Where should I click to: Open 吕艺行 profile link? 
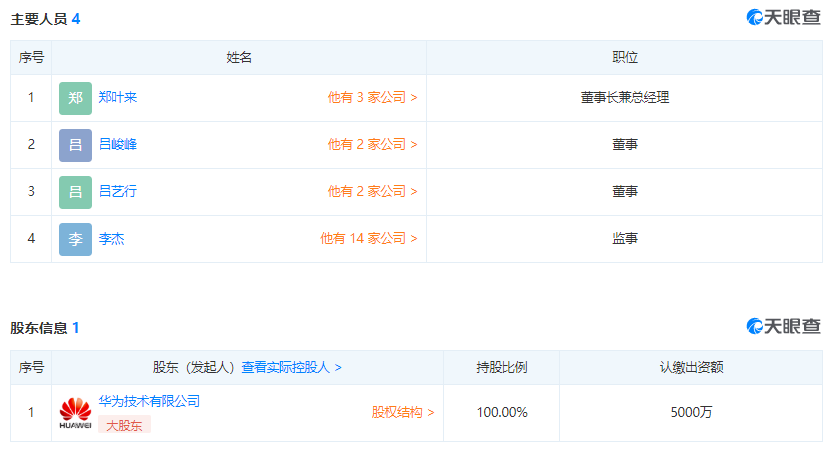(118, 192)
